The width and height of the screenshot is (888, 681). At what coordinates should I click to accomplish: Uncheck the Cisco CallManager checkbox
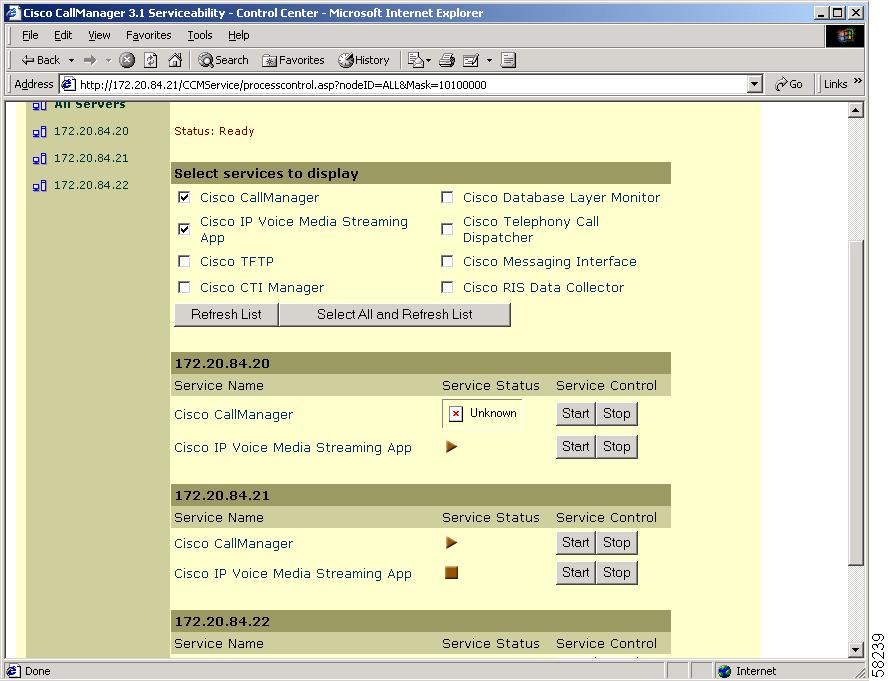point(184,197)
